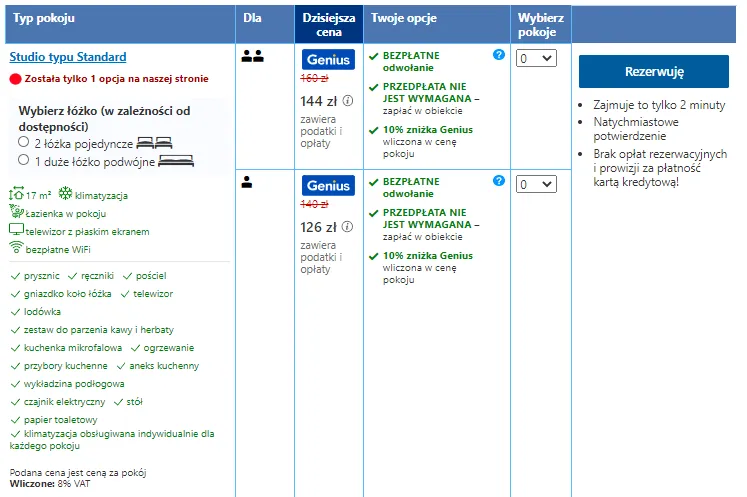This screenshot has height=497, width=747.
Task: Click green checkmark beside second PRZEDPŁATA NIE JEST WYMAGANA
Action: point(374,213)
